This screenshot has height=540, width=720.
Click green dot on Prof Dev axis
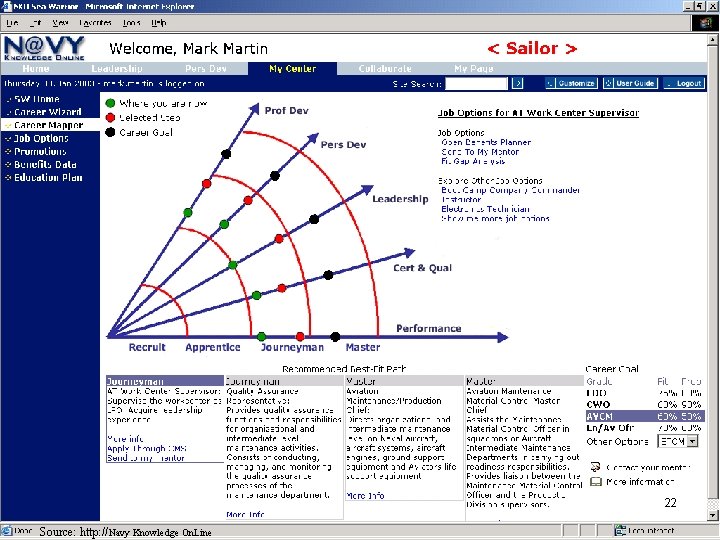pos(188,213)
